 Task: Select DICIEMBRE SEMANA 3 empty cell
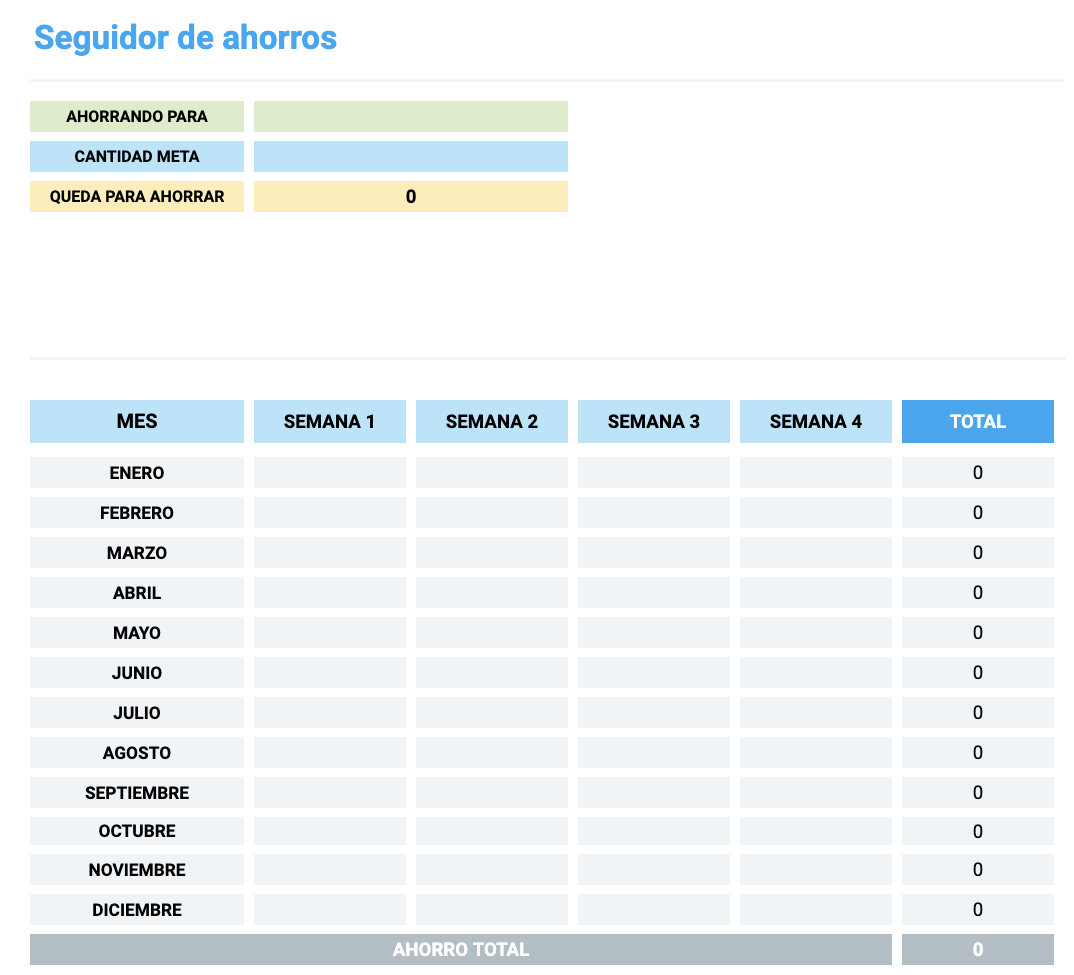pos(653,910)
